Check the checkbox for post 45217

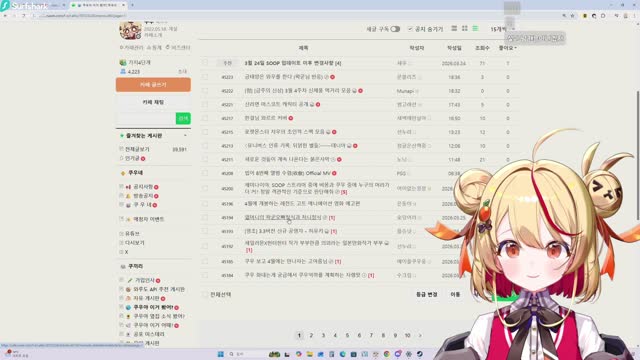[x=205, y=118]
